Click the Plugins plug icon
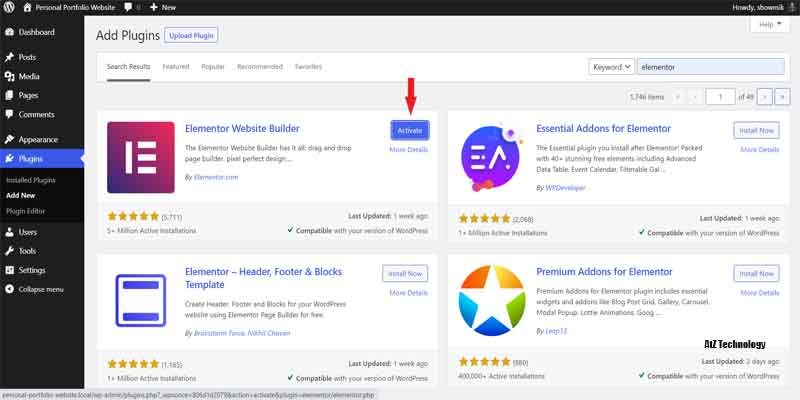Screen dimensions: 800x400 9,159
